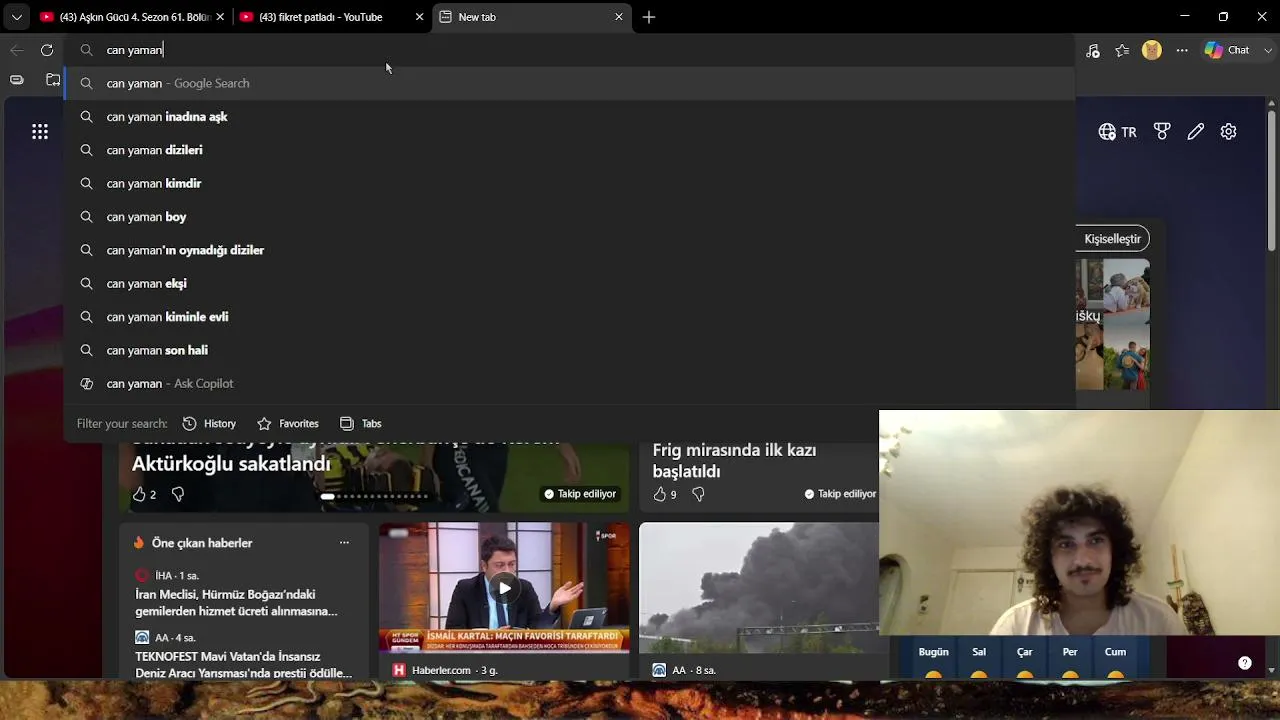Viewport: 1280px width, 720px height.
Task: Toggle Takip ediliyor on Frig mirasında article
Action: click(x=840, y=494)
